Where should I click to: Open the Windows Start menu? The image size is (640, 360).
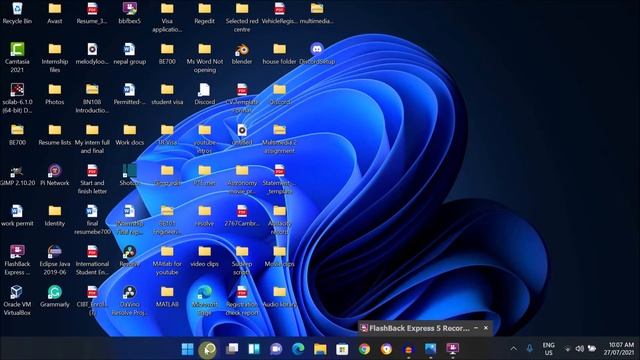tap(187, 349)
